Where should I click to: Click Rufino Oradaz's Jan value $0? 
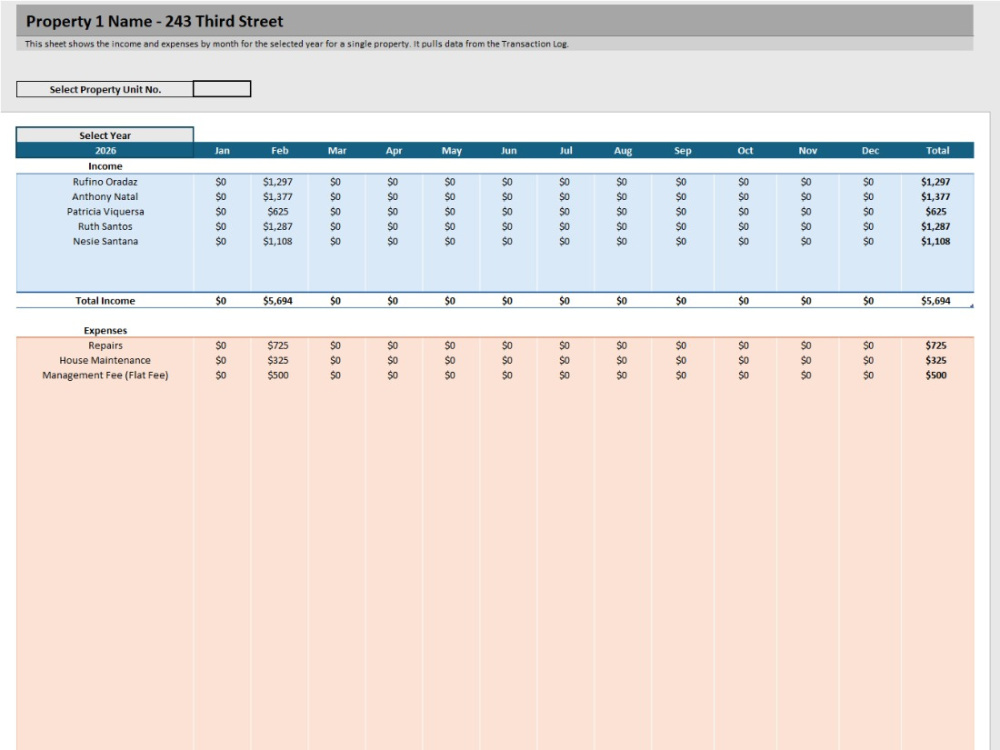pyautogui.click(x=221, y=182)
